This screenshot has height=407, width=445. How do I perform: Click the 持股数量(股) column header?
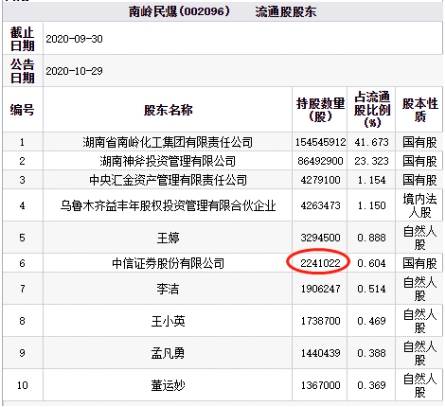point(320,110)
